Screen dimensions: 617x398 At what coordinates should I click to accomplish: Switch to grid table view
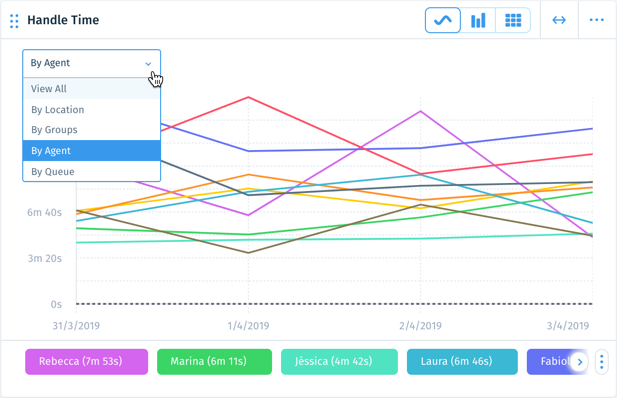pos(513,20)
